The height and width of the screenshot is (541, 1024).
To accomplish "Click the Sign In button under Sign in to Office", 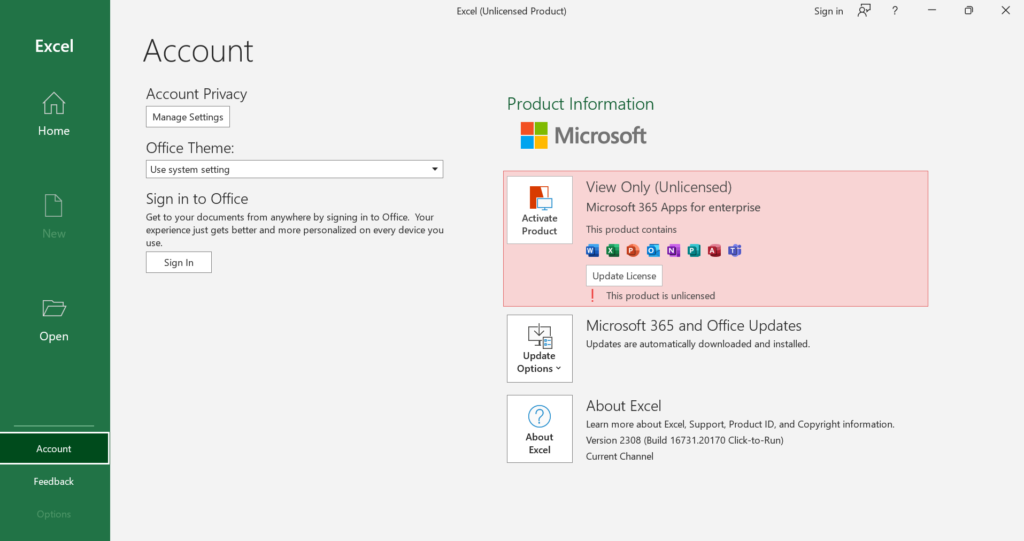I will tap(179, 262).
